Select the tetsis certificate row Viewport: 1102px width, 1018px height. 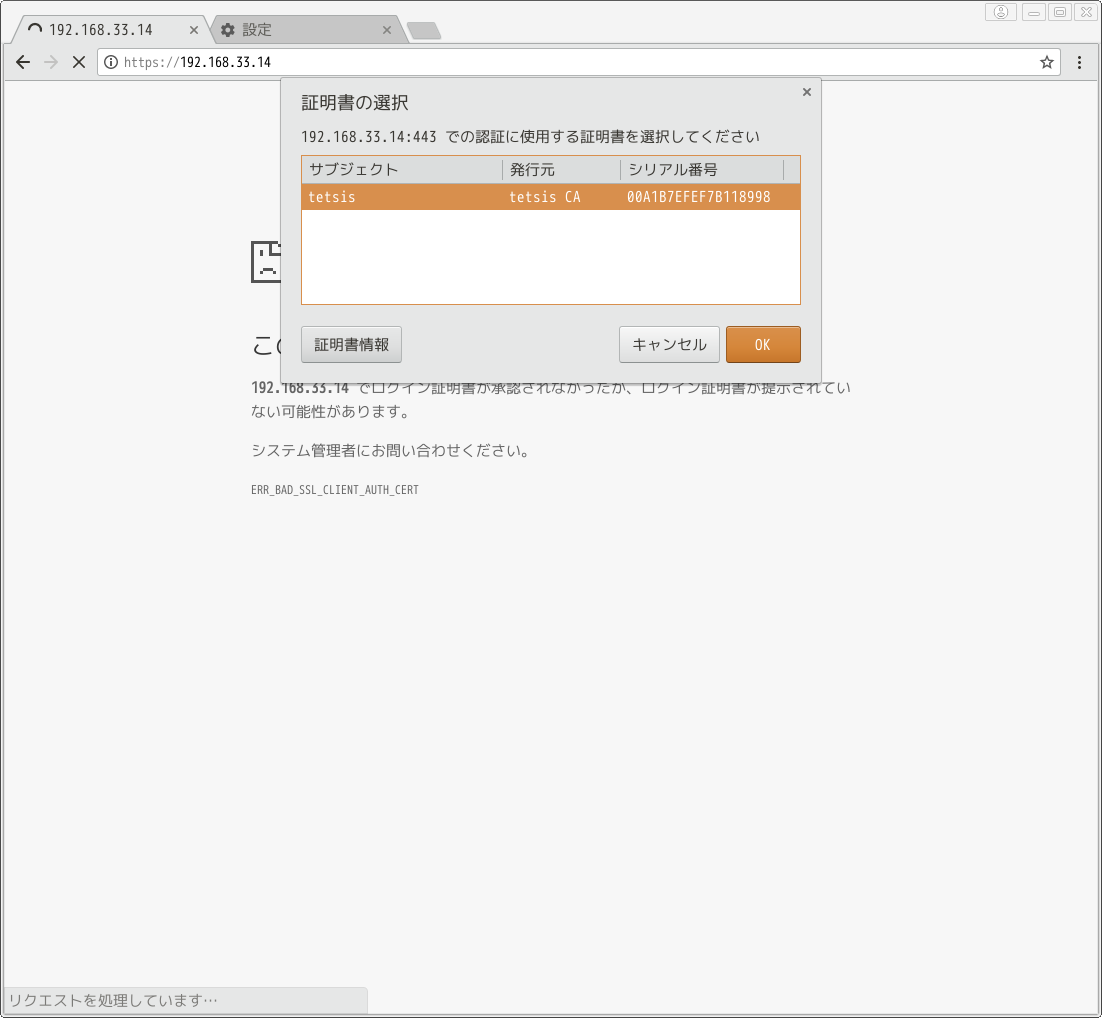(x=550, y=197)
